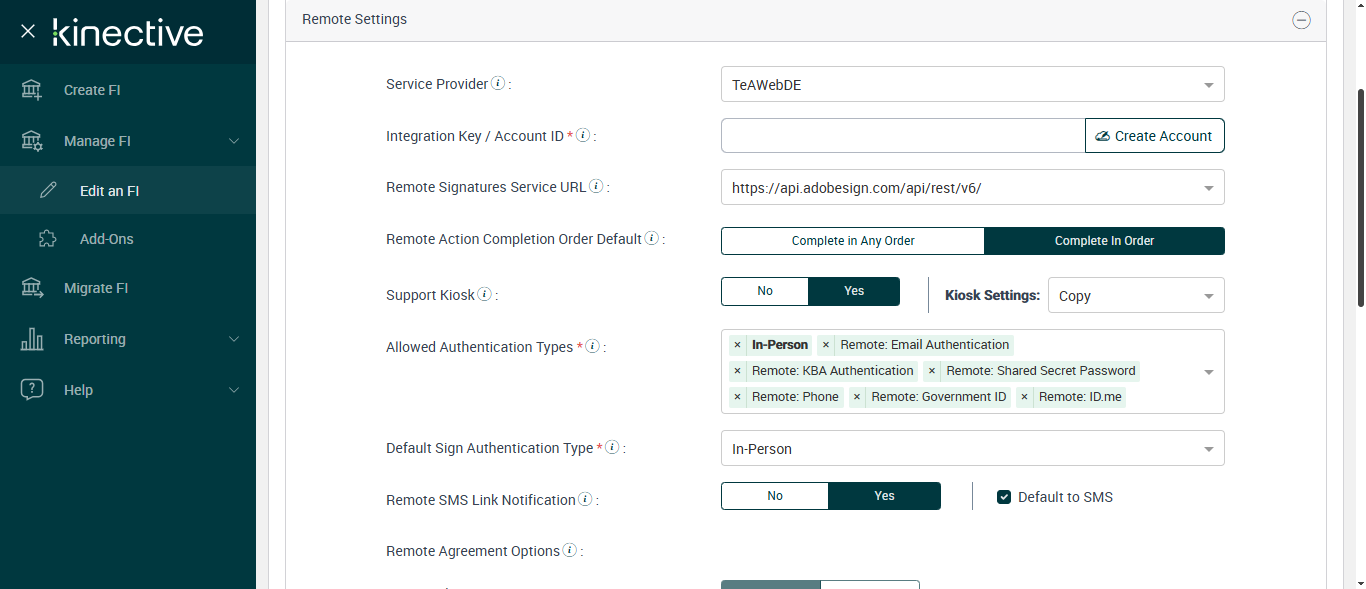
Task: Click info icon next to Service Provider
Action: pyautogui.click(x=498, y=84)
